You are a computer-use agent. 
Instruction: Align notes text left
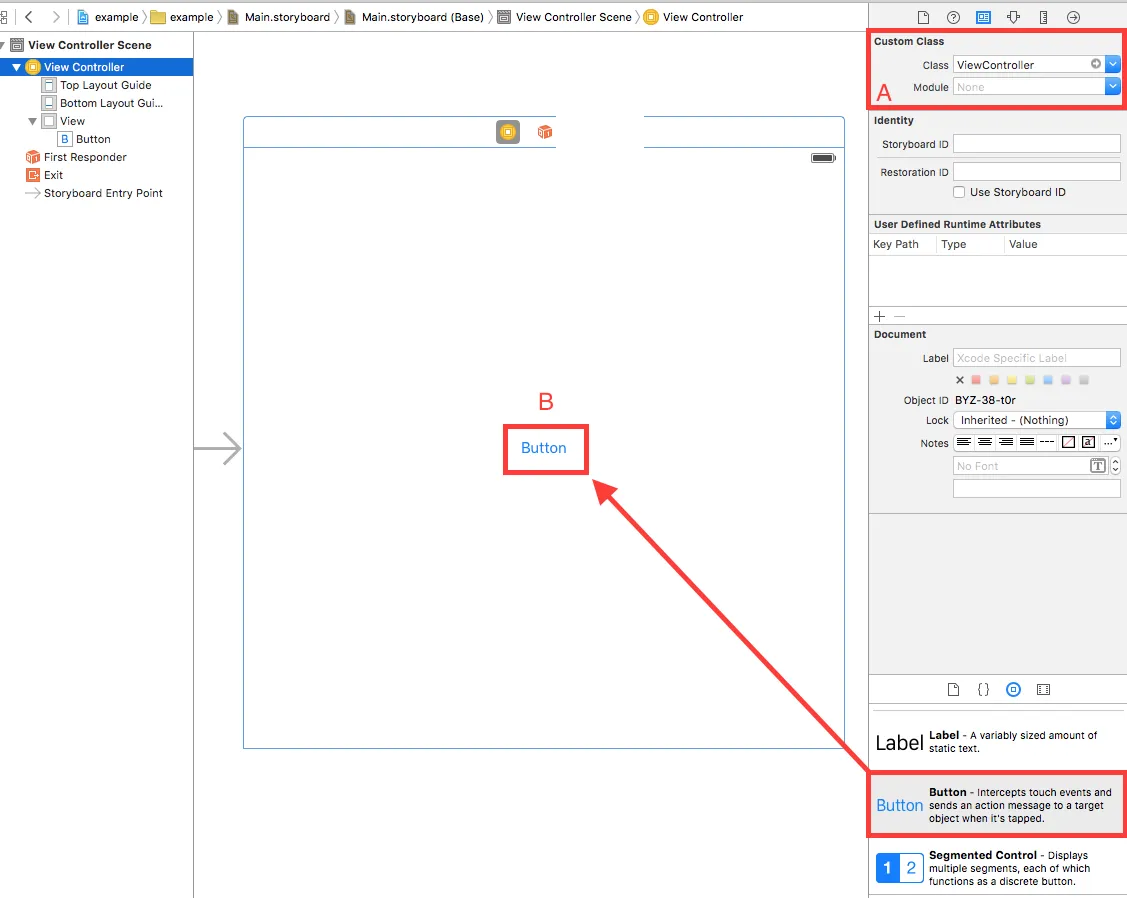[964, 442]
